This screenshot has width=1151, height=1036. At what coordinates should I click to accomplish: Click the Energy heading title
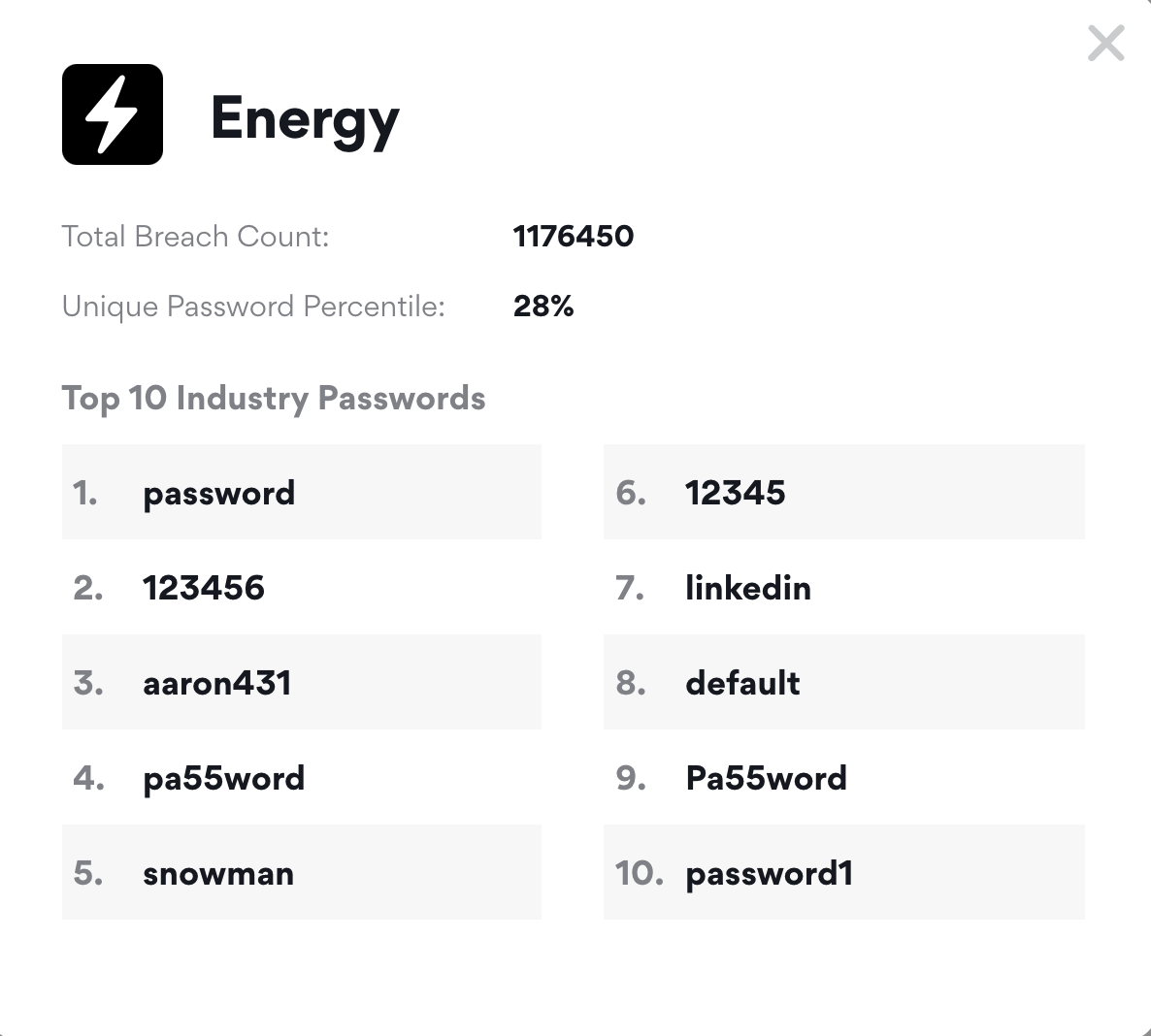(x=305, y=119)
